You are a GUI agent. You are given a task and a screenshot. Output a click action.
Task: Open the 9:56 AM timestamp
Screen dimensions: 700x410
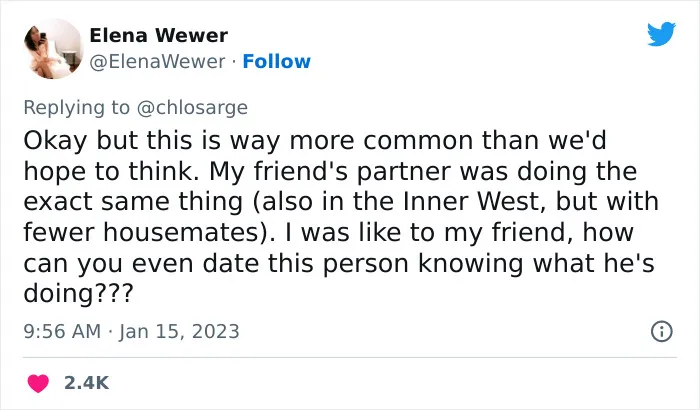(x=62, y=331)
